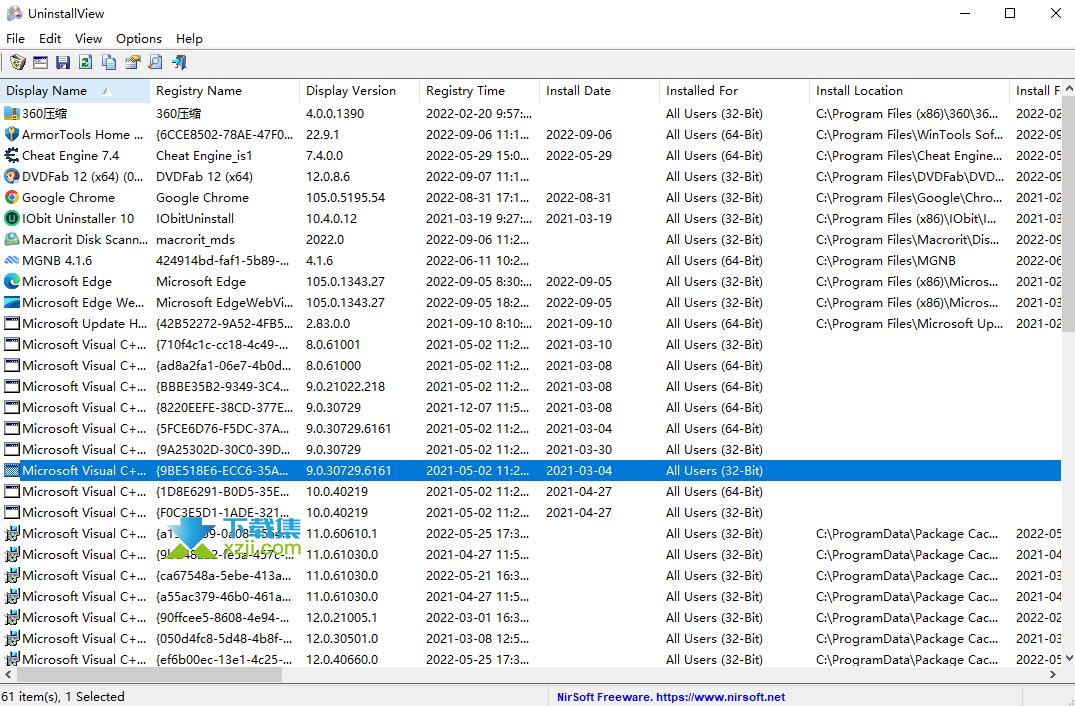Click the IObit Uninstaller 10 icon

(x=12, y=219)
